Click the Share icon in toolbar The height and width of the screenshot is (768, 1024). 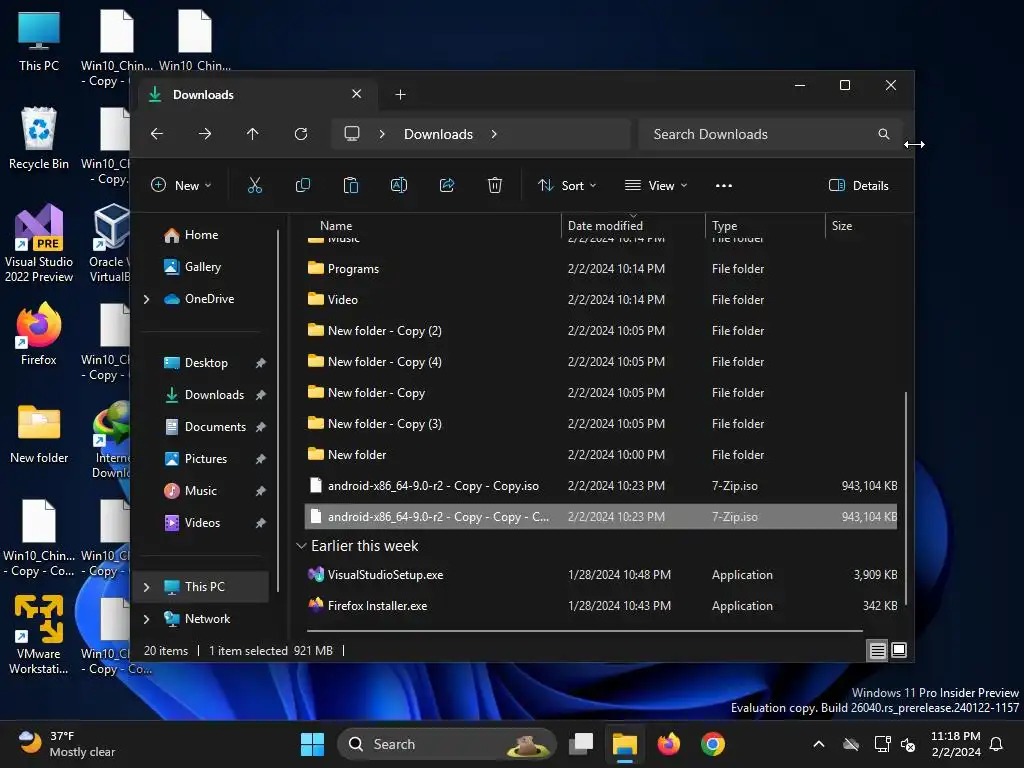(447, 185)
